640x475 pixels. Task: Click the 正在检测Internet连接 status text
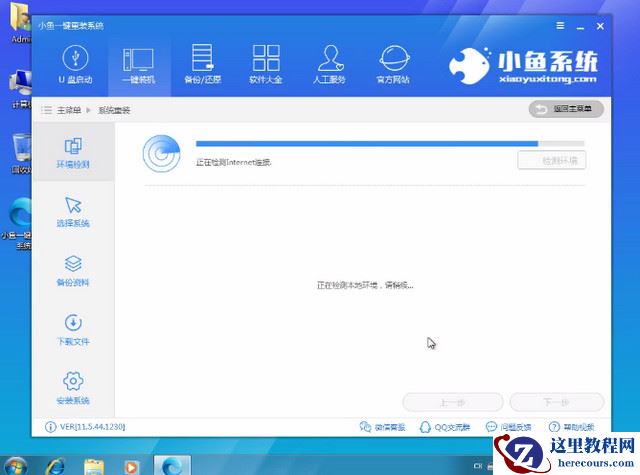233,162
